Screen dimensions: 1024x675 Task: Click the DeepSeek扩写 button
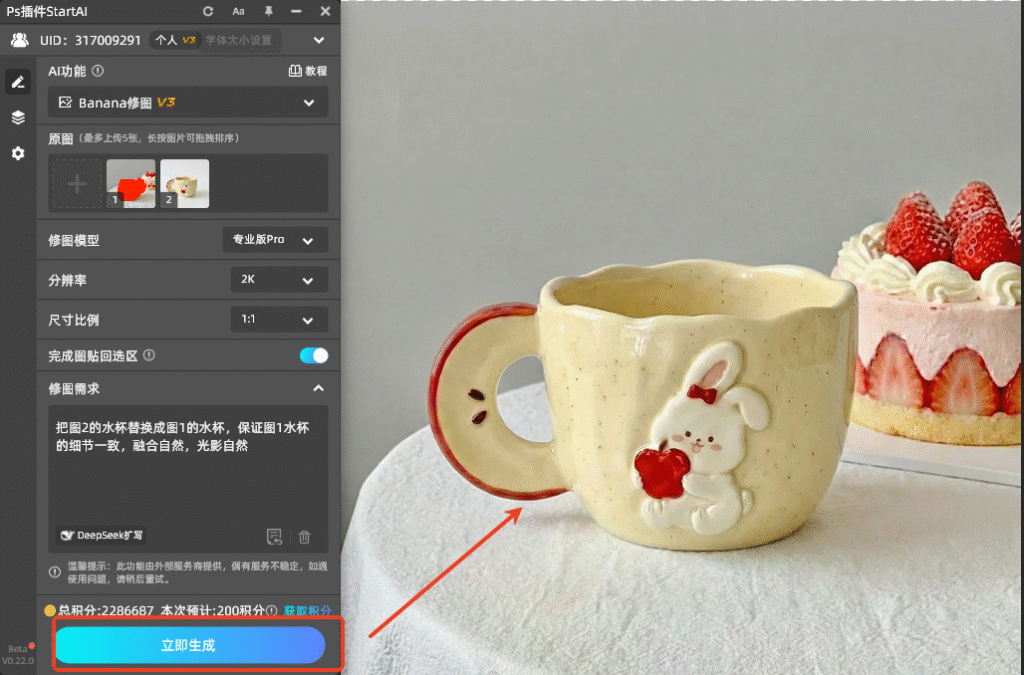click(x=103, y=536)
